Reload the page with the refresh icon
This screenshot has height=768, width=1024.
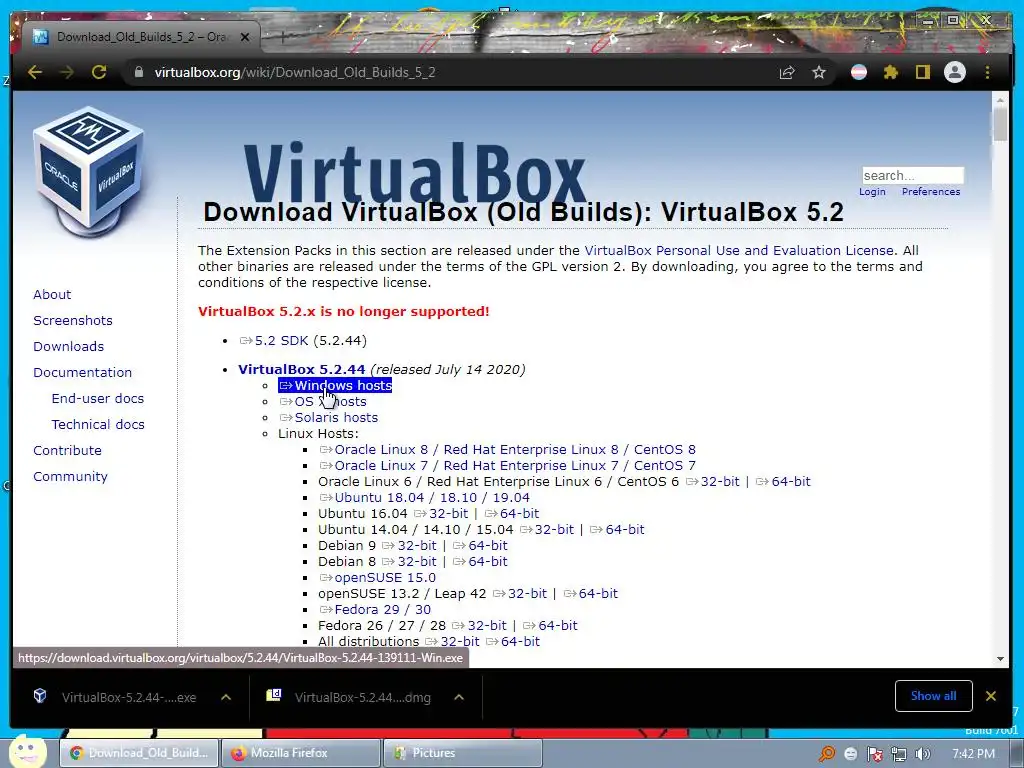click(x=99, y=72)
